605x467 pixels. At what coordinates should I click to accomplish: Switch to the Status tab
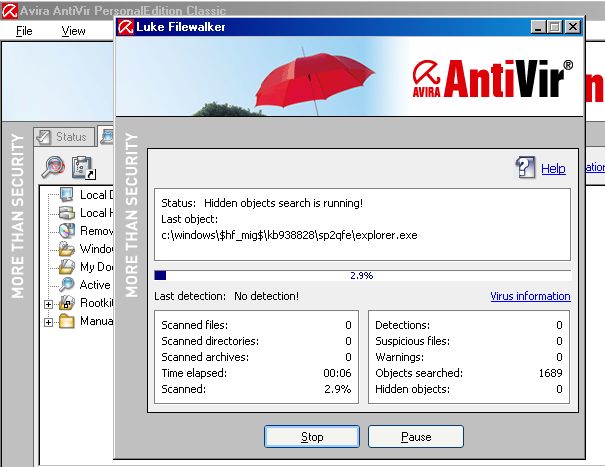64,137
